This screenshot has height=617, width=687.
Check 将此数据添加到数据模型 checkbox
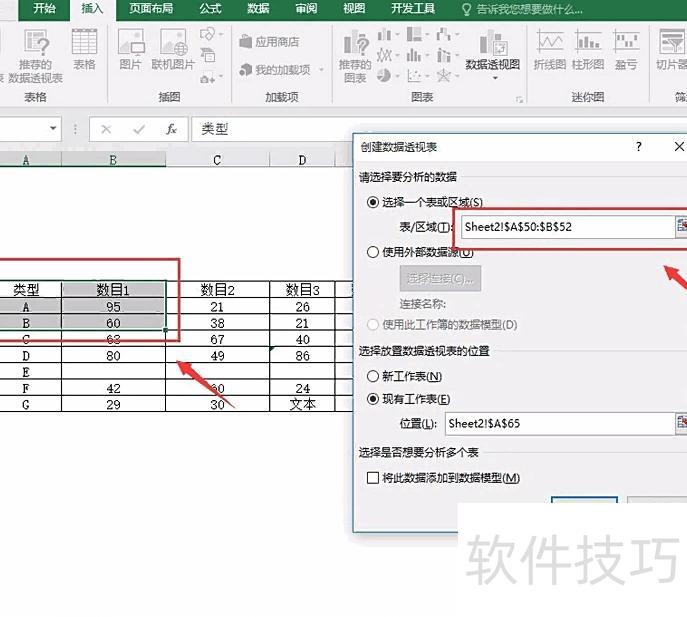coord(374,478)
